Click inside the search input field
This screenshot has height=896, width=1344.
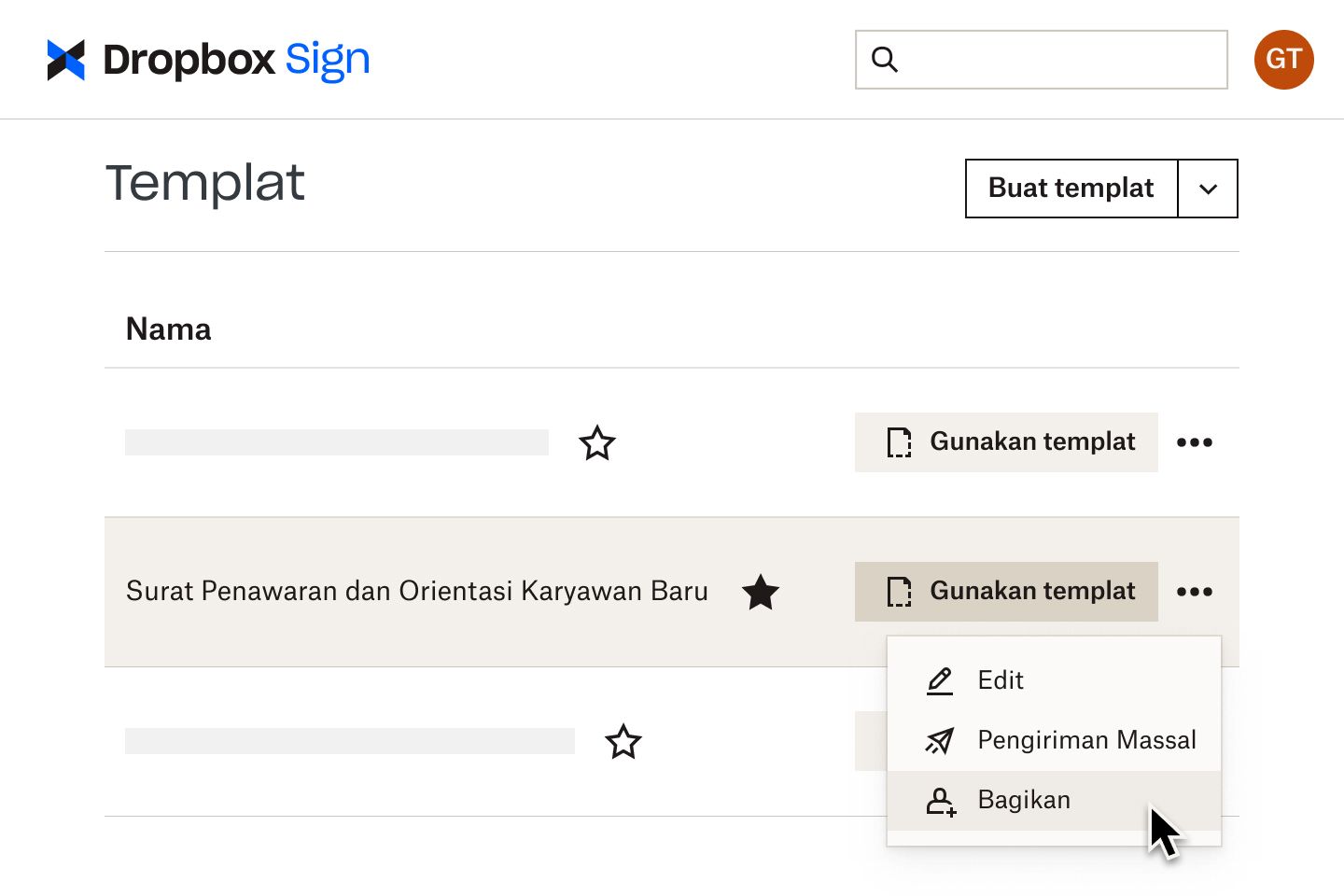(1041, 59)
